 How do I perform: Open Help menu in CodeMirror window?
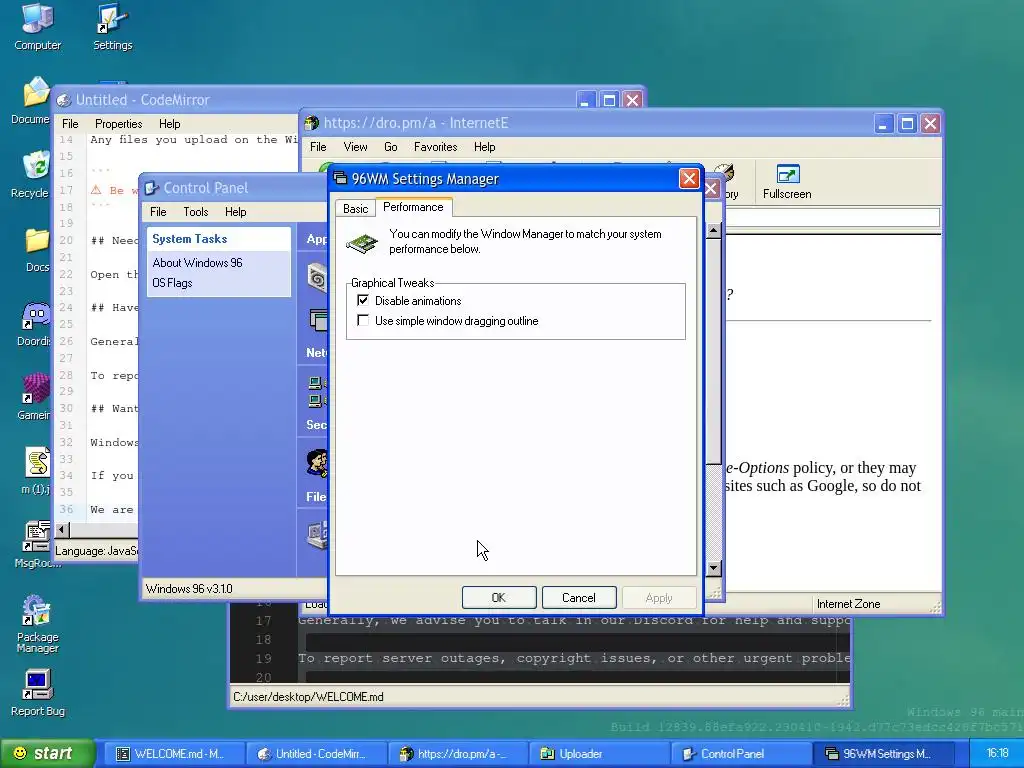pyautogui.click(x=169, y=123)
